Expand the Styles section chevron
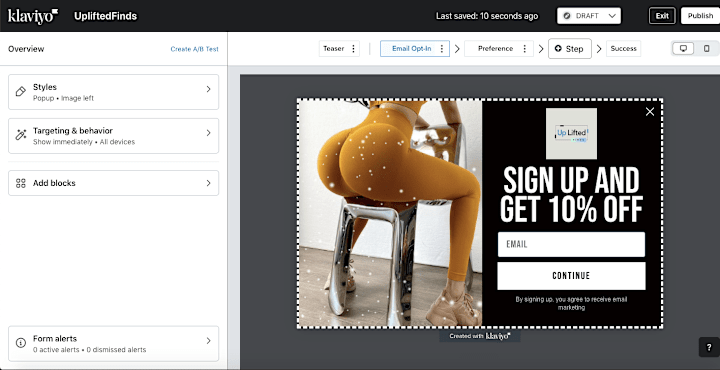 point(208,89)
